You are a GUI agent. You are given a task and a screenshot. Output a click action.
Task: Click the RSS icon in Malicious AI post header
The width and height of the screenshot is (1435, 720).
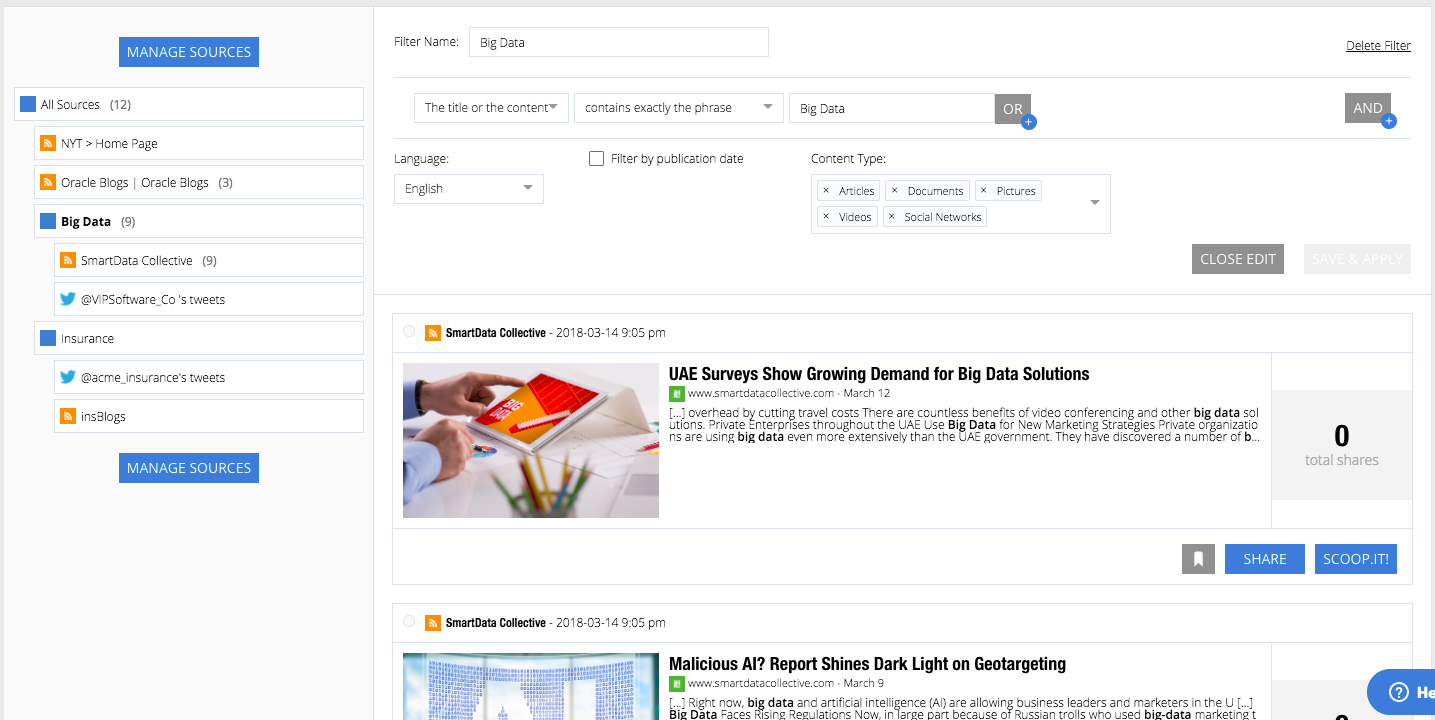[x=433, y=622]
